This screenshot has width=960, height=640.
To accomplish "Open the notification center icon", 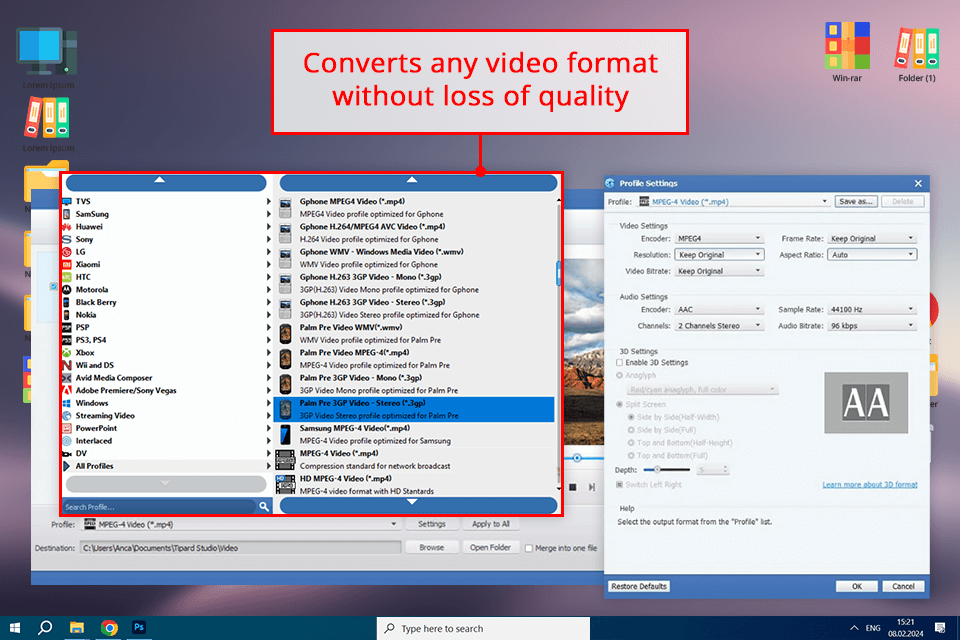I will (940, 628).
